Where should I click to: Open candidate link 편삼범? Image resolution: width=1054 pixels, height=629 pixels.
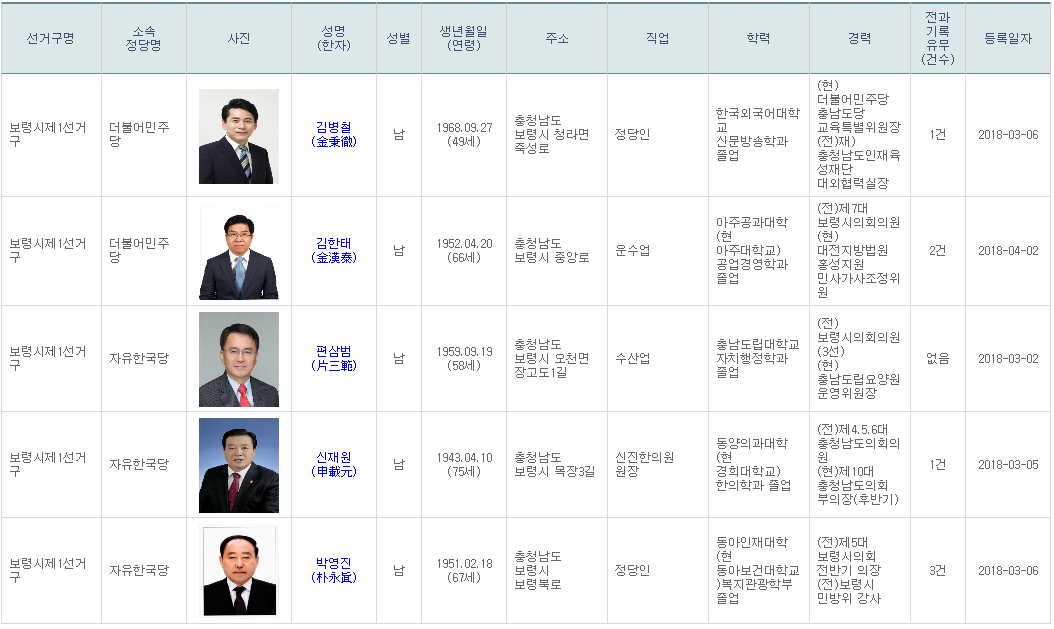click(333, 359)
